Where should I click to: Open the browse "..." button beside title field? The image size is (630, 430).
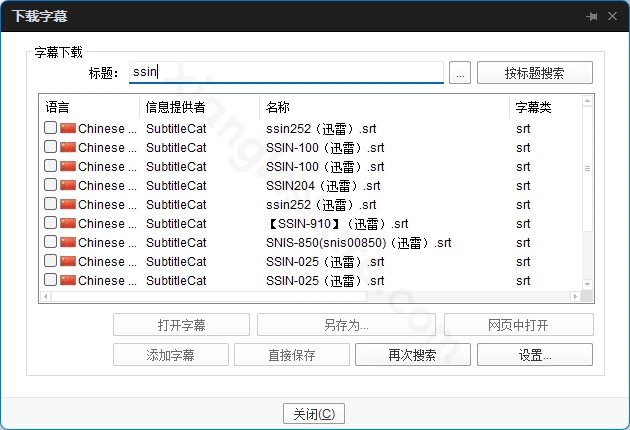coord(460,73)
